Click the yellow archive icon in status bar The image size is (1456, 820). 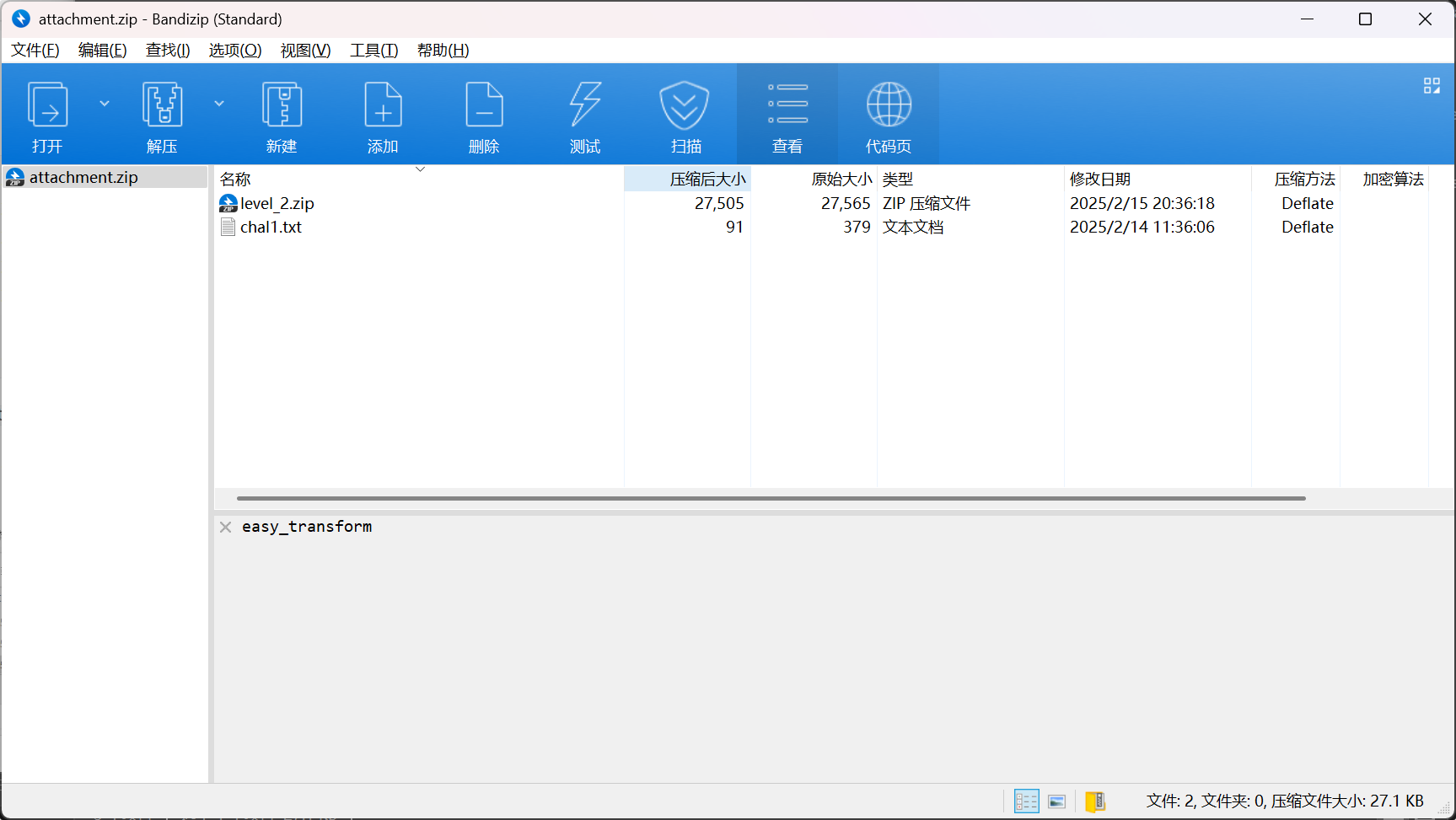click(x=1095, y=801)
